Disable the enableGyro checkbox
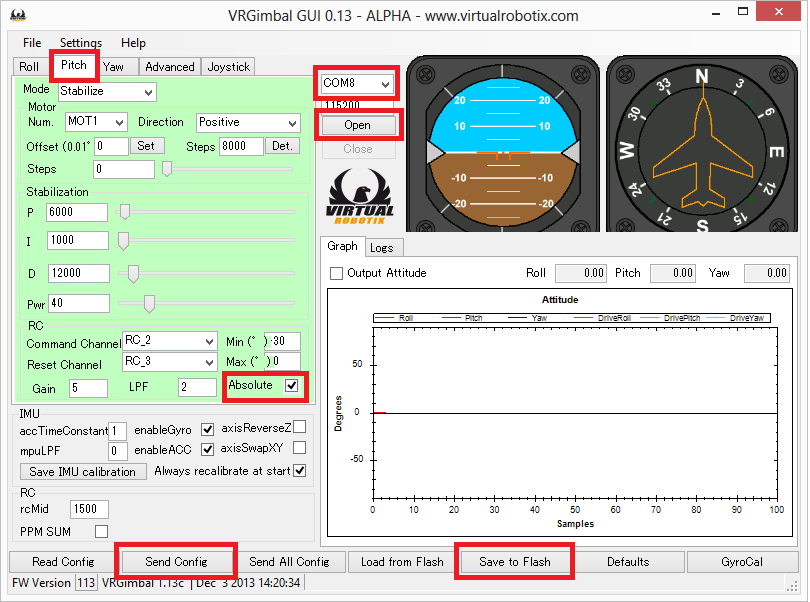 [208, 430]
